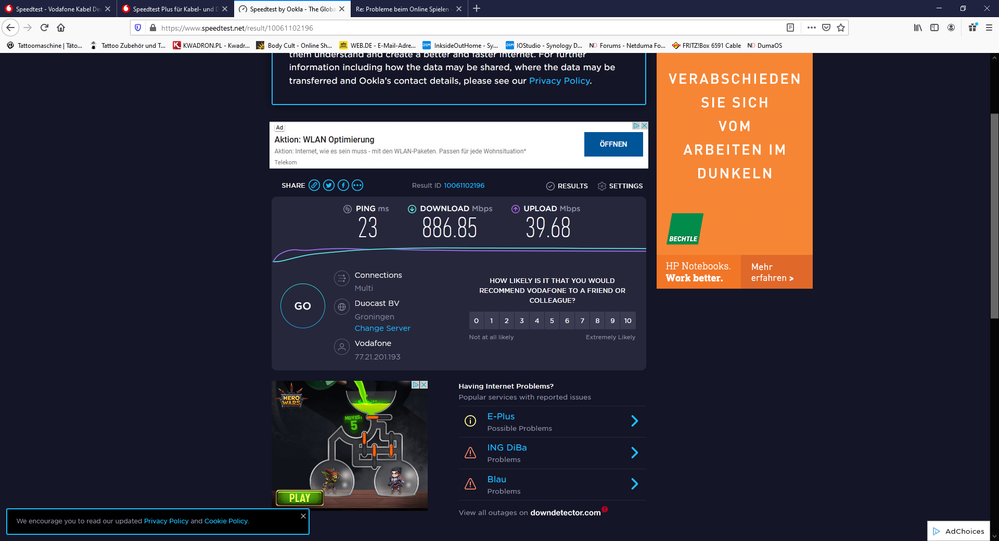The height and width of the screenshot is (541, 999).
Task: Reload the current page
Action: click(x=44, y=27)
